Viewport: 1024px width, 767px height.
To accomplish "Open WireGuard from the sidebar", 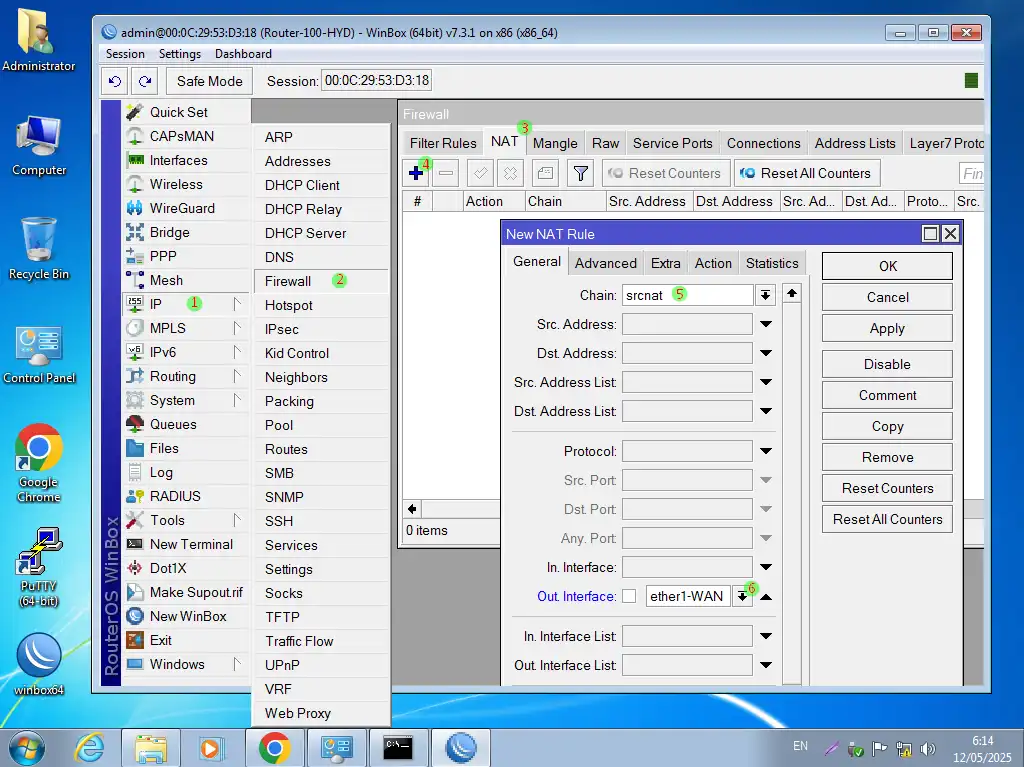I will [181, 208].
